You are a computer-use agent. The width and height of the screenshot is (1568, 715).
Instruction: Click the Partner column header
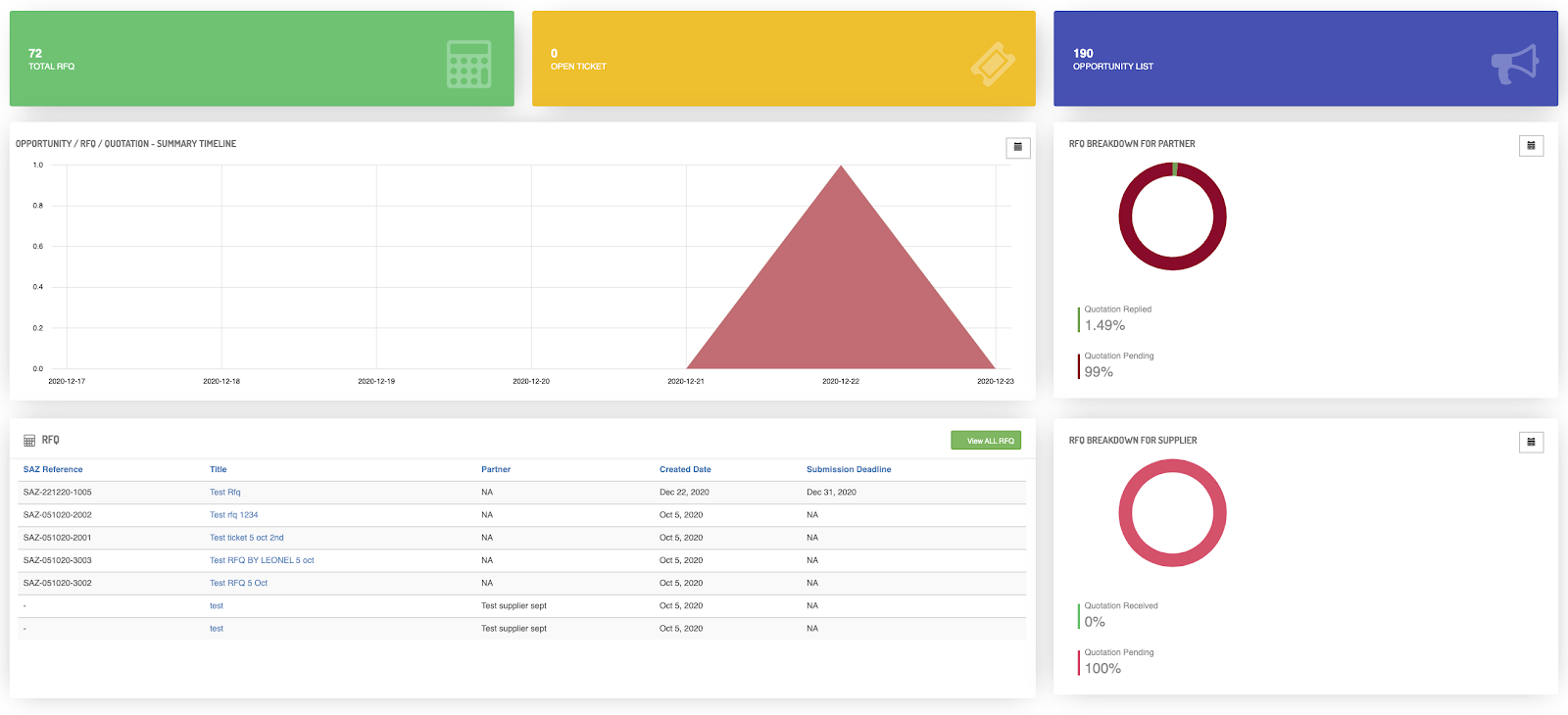click(496, 470)
